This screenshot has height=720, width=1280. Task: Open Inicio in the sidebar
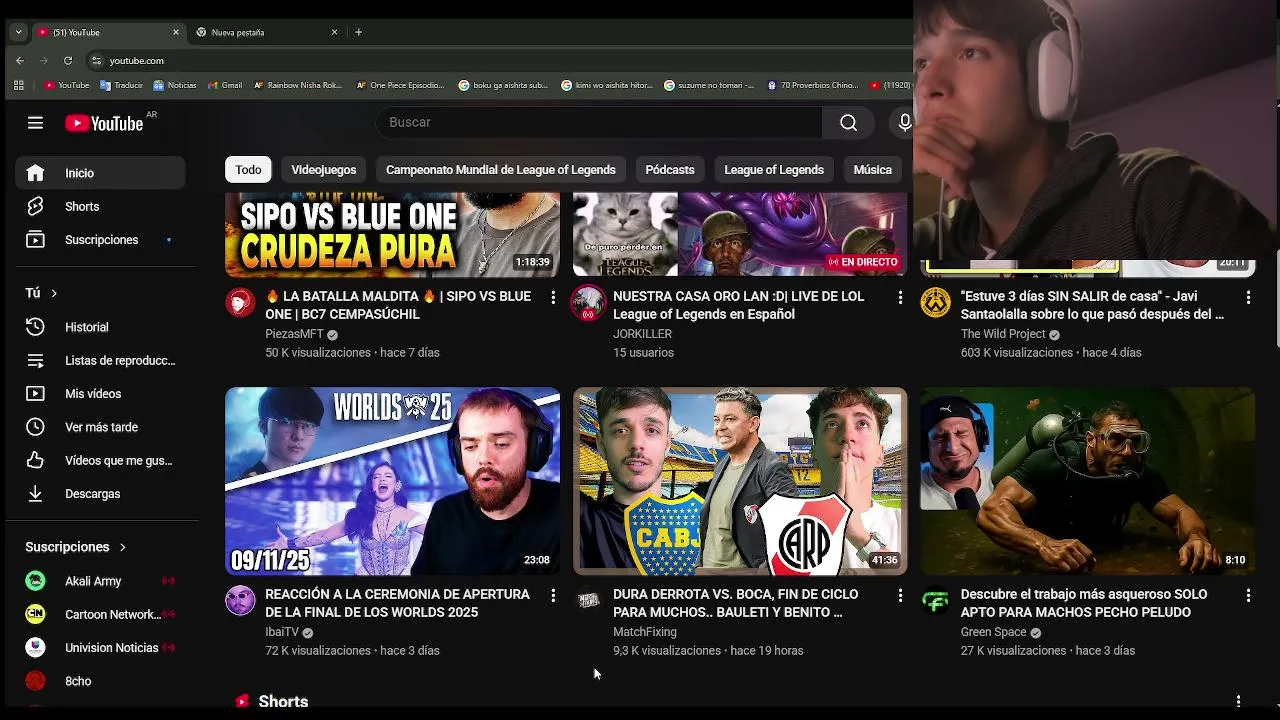[100, 173]
